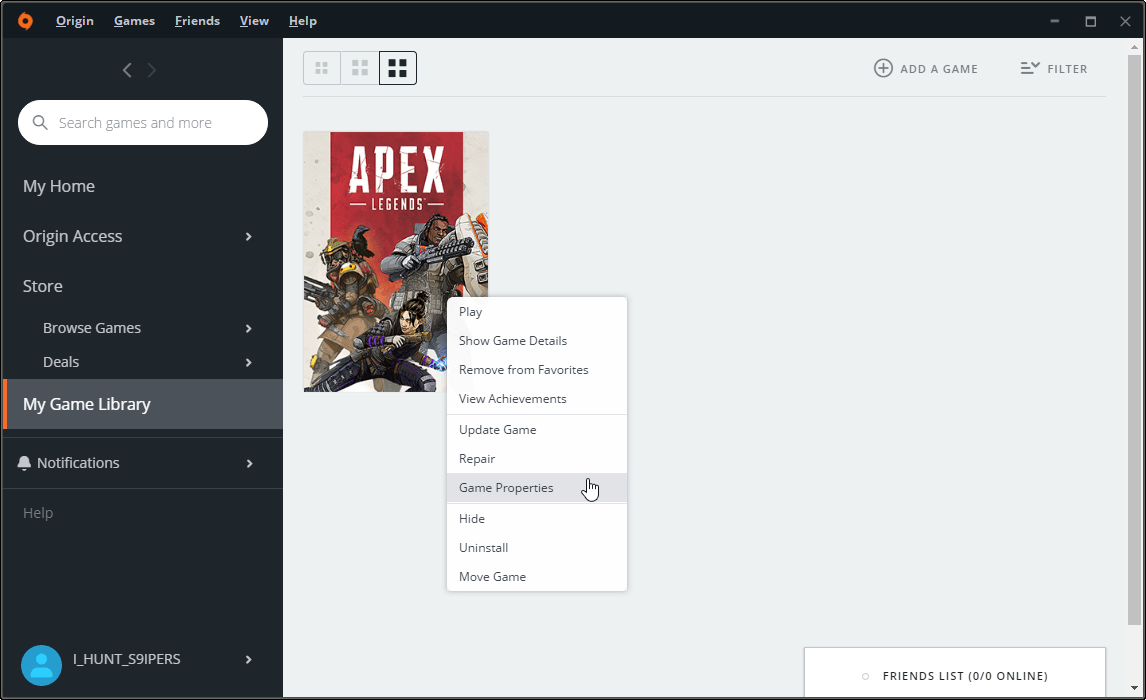
Task: Expand the Origin Access section
Action: [248, 236]
